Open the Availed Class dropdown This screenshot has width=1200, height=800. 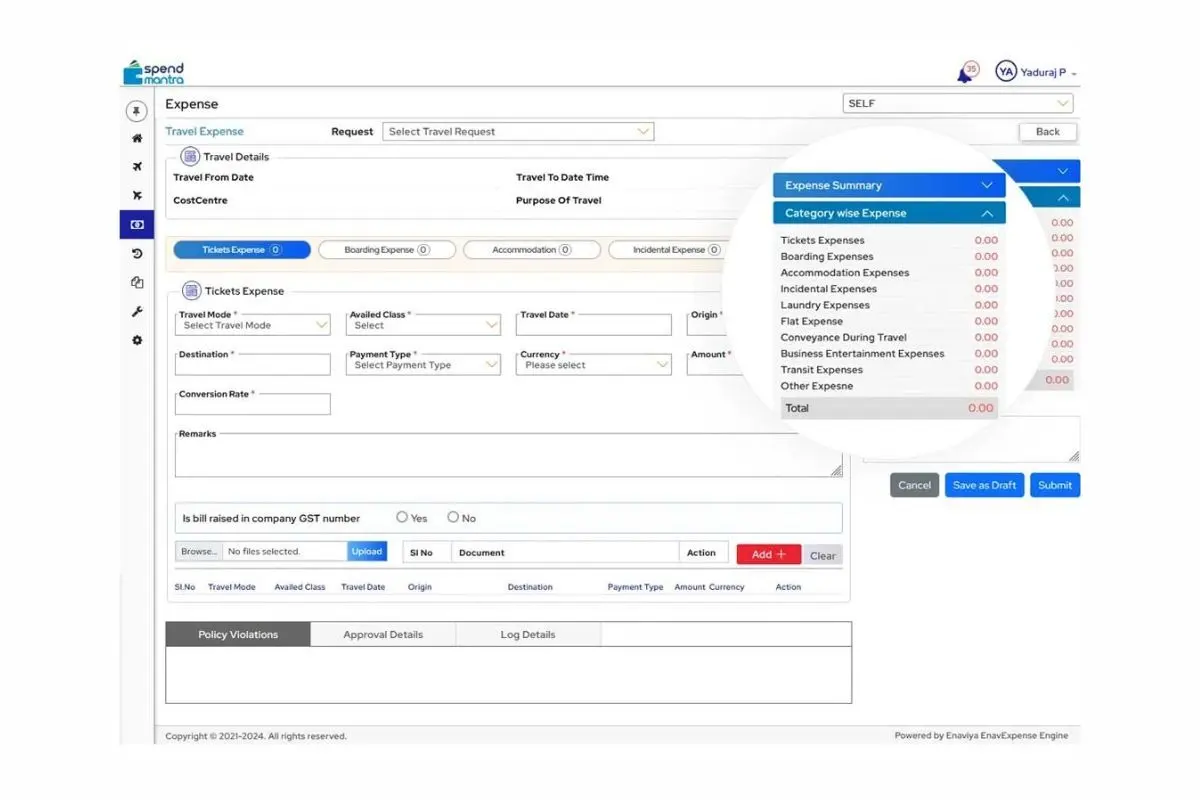tap(424, 325)
